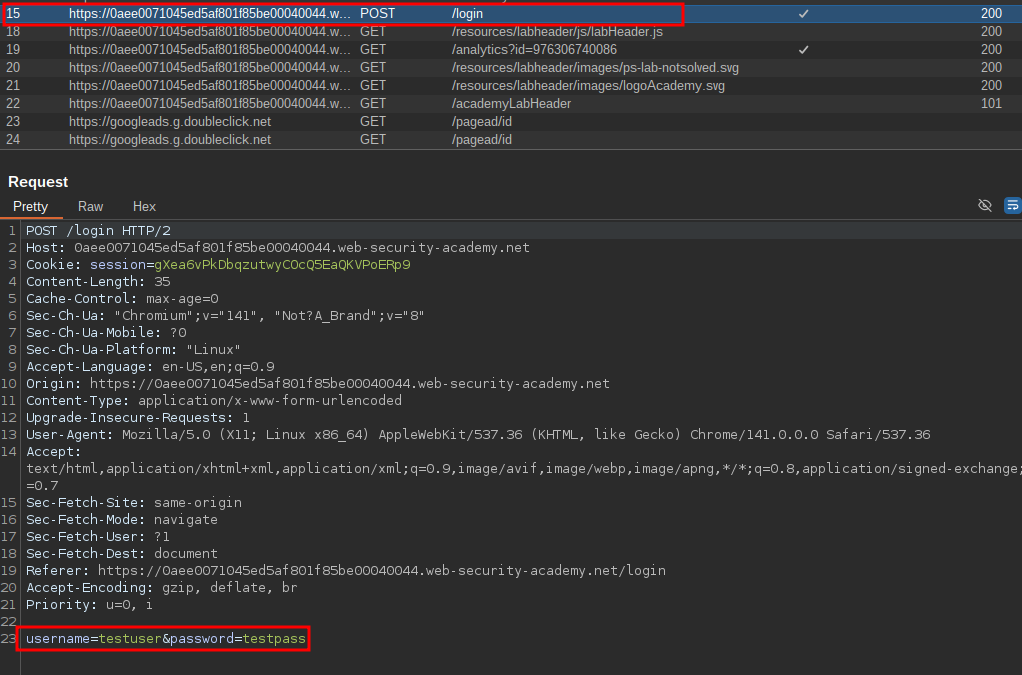Toggle the line wrap icon
Screen dimensions: 1022x675
pyautogui.click(x=1012, y=205)
